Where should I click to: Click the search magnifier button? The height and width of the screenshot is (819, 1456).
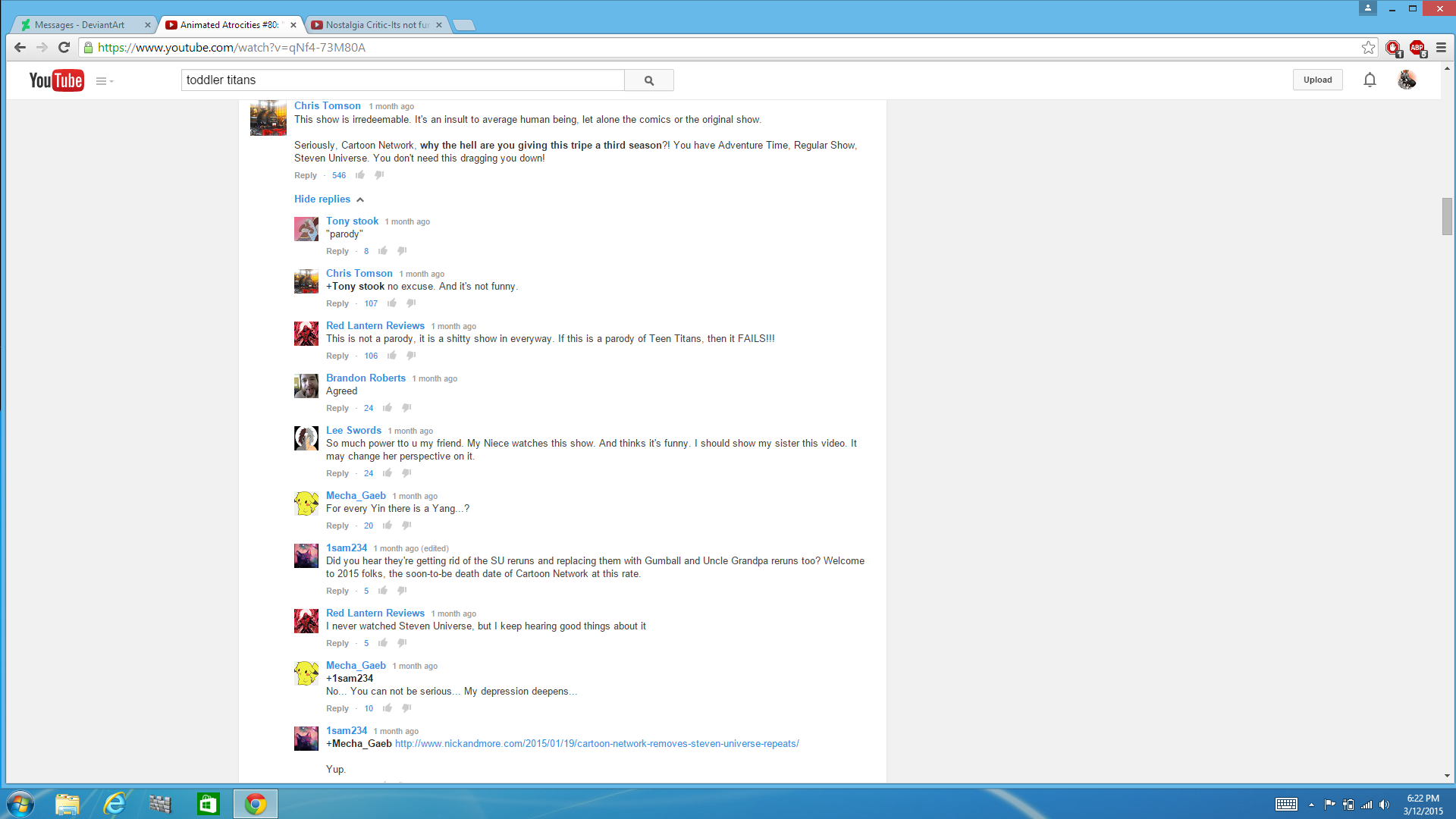point(649,80)
